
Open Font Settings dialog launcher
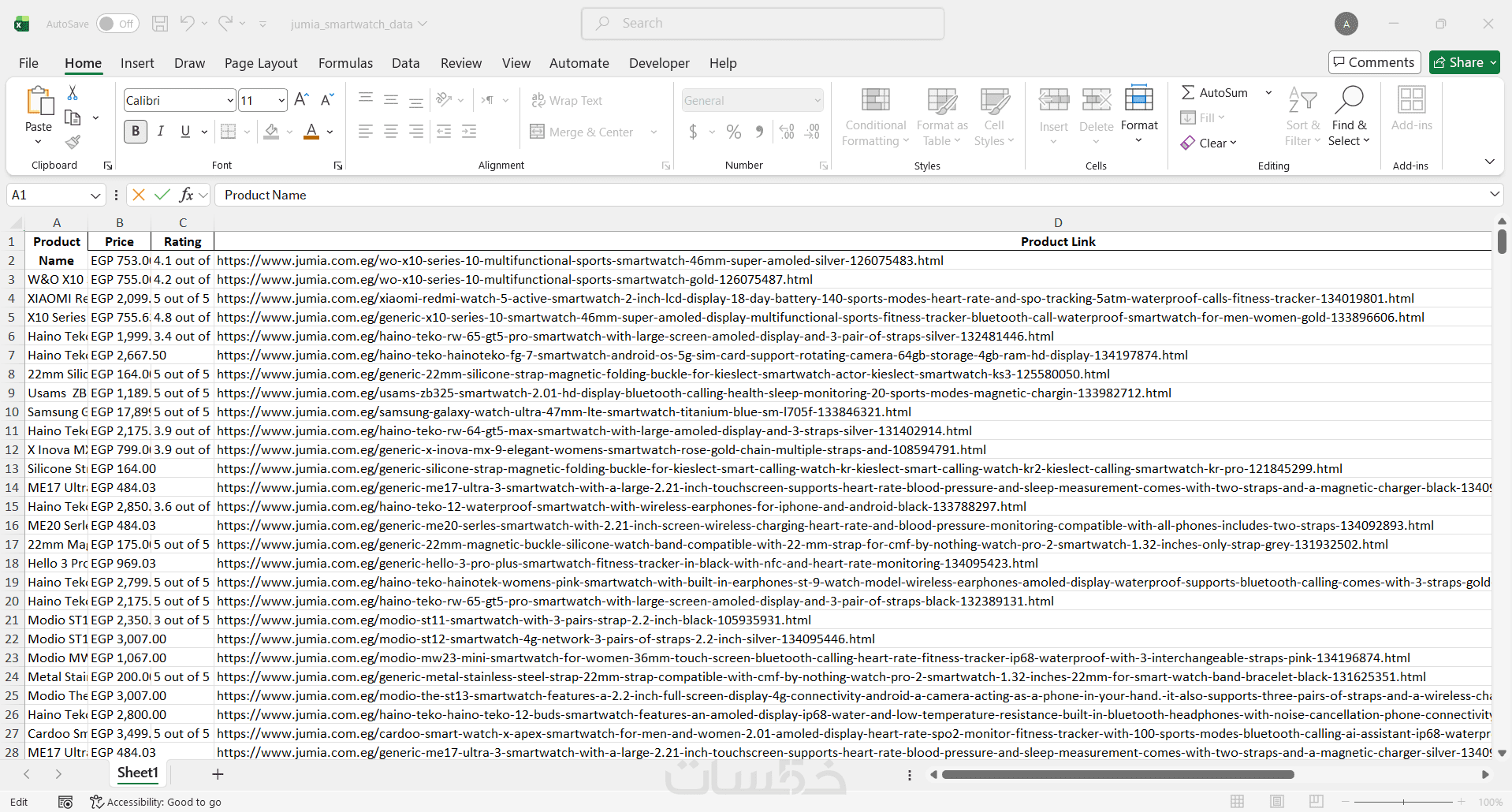click(338, 166)
